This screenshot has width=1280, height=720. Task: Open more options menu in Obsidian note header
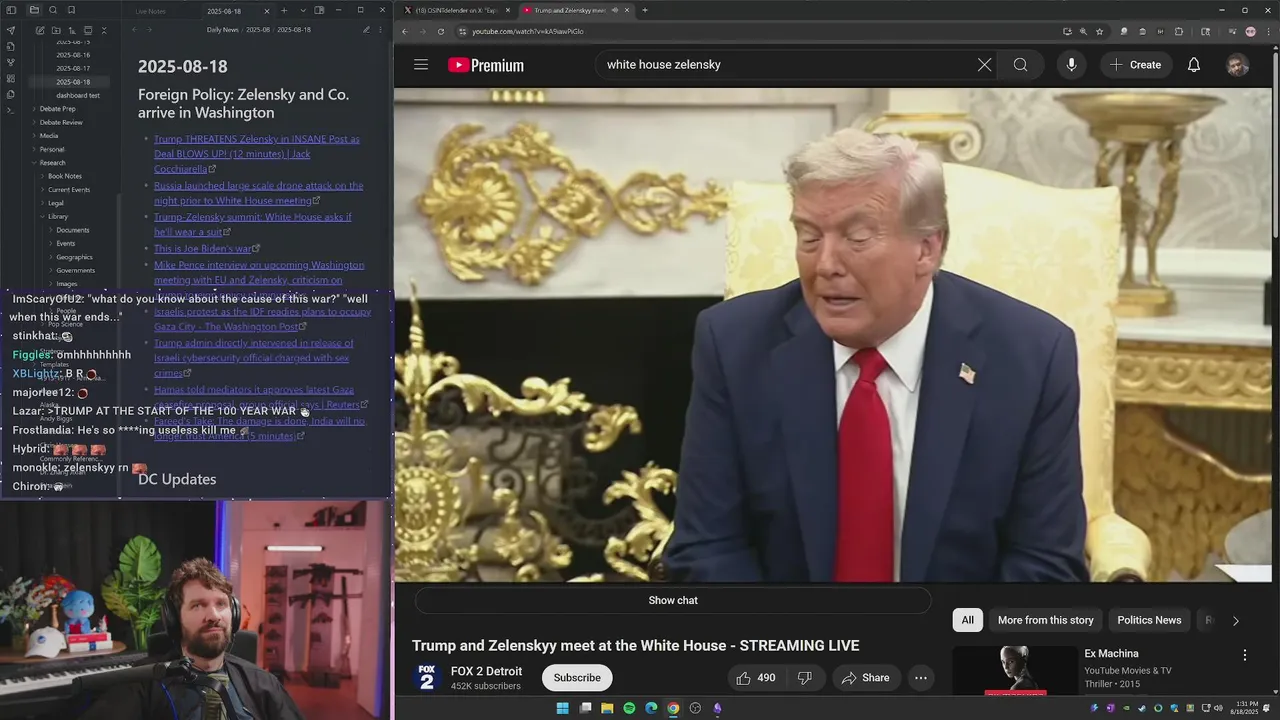point(382,30)
